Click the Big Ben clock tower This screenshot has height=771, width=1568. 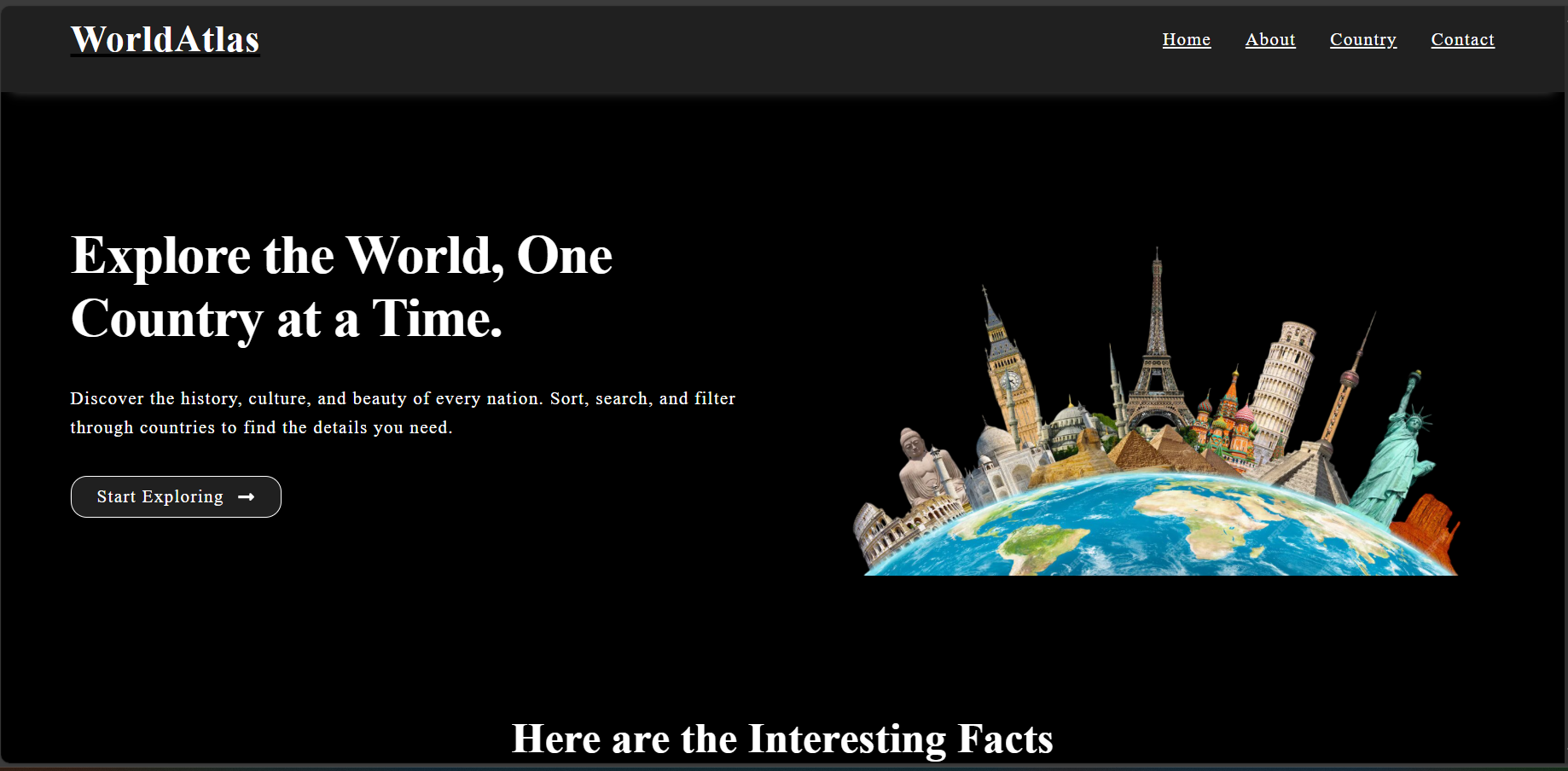1009,375
